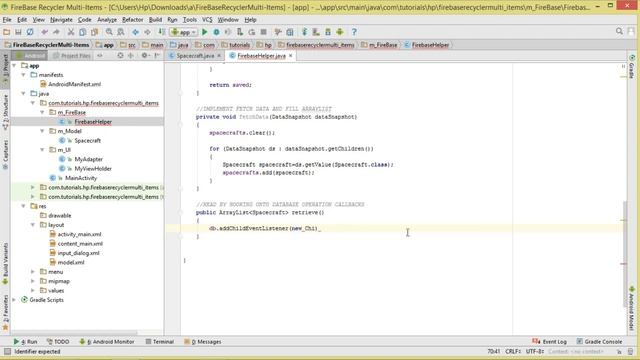Click the Paste toolbar icon
Screen dimensions: 640x360
pos(94,32)
